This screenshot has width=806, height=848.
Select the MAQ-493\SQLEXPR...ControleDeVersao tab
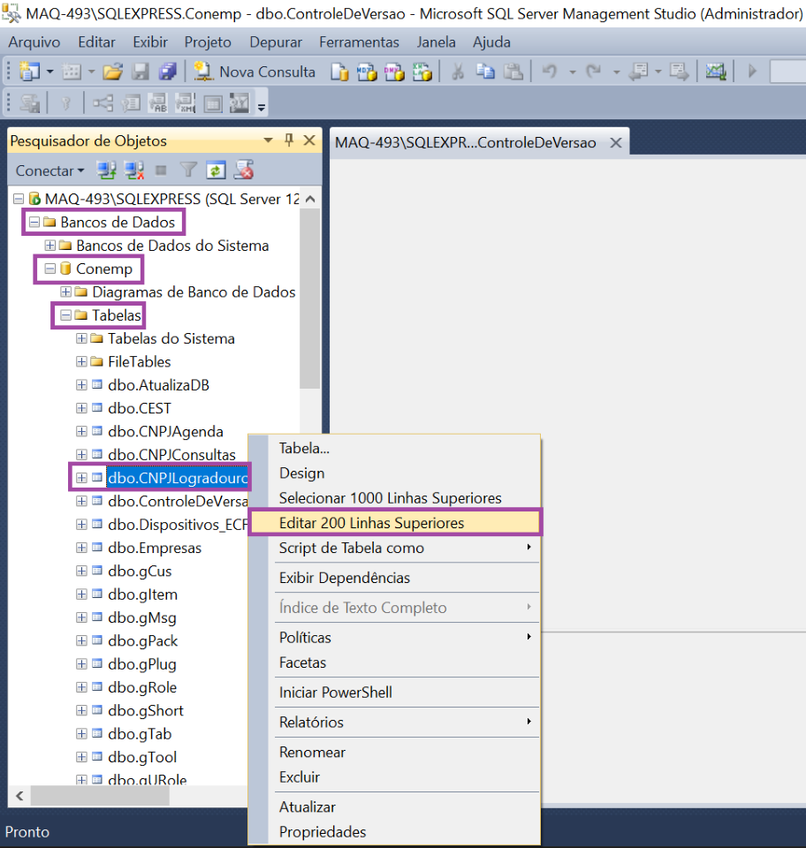point(465,143)
